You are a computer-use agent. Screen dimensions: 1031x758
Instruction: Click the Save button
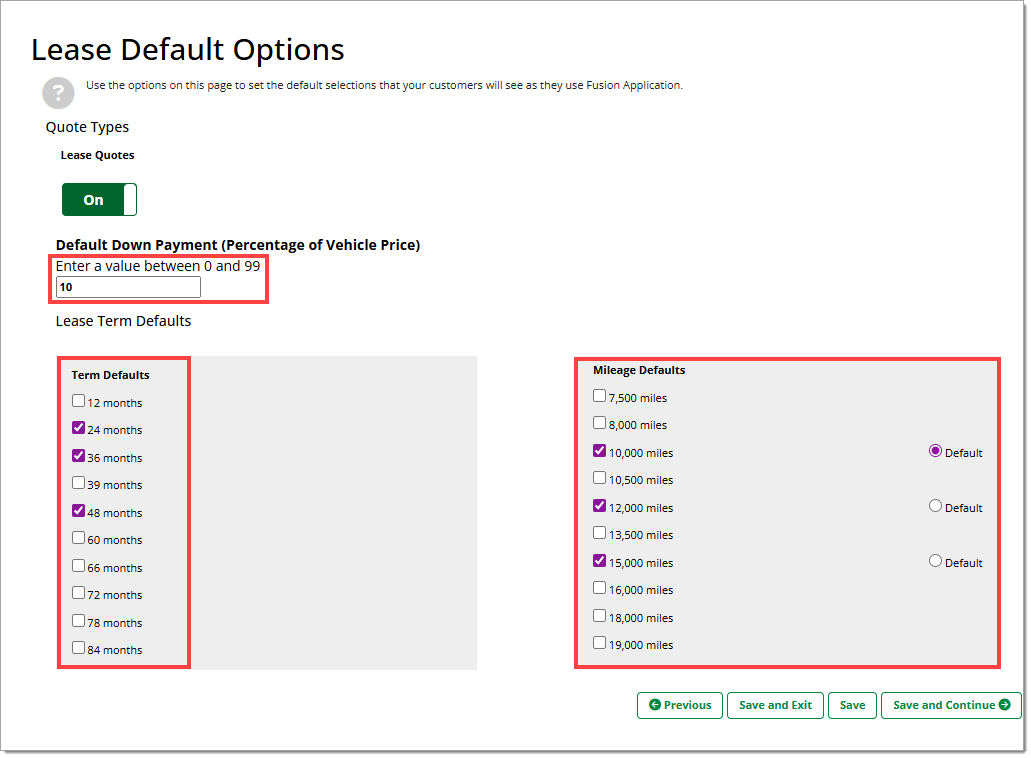click(x=852, y=706)
